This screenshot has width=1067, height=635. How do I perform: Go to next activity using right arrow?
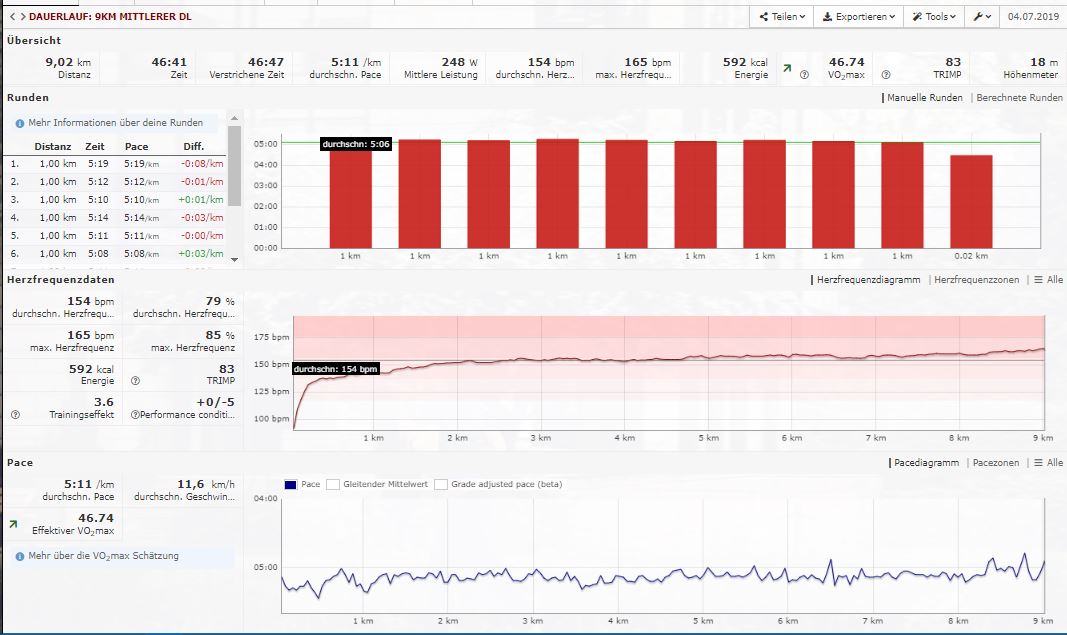pyautogui.click(x=21, y=17)
